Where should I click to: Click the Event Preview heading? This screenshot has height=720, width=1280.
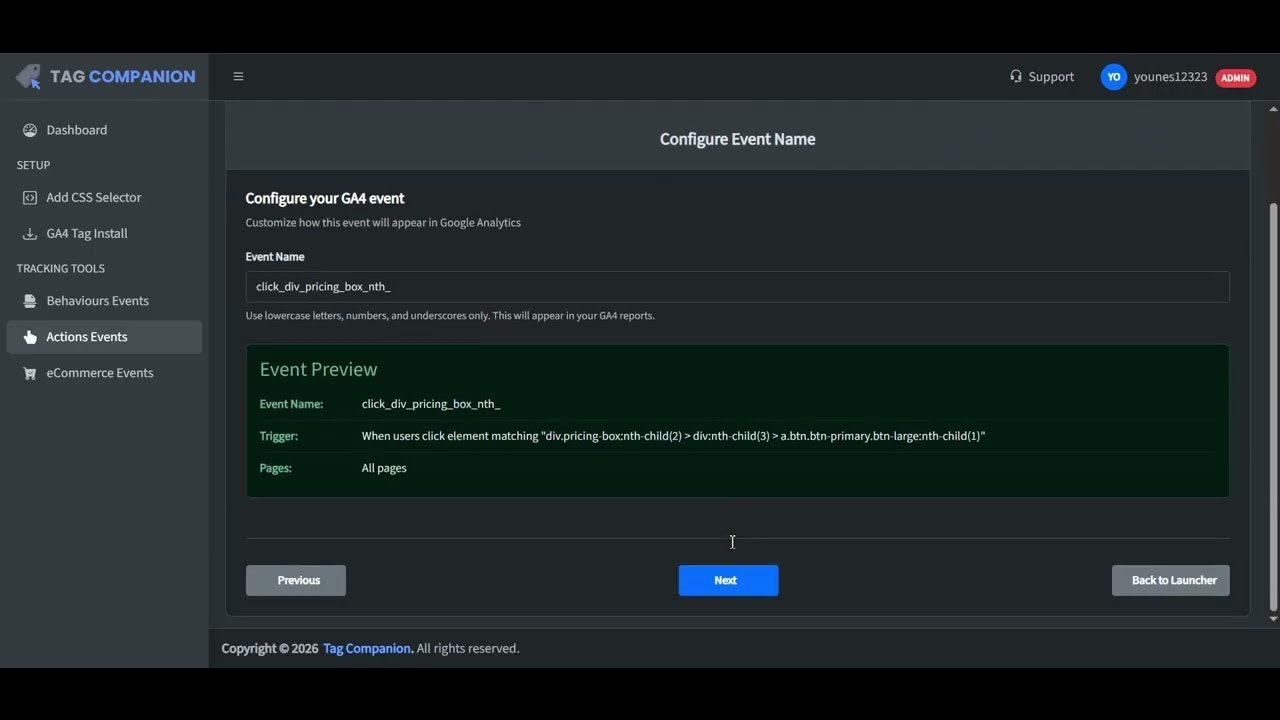(318, 369)
